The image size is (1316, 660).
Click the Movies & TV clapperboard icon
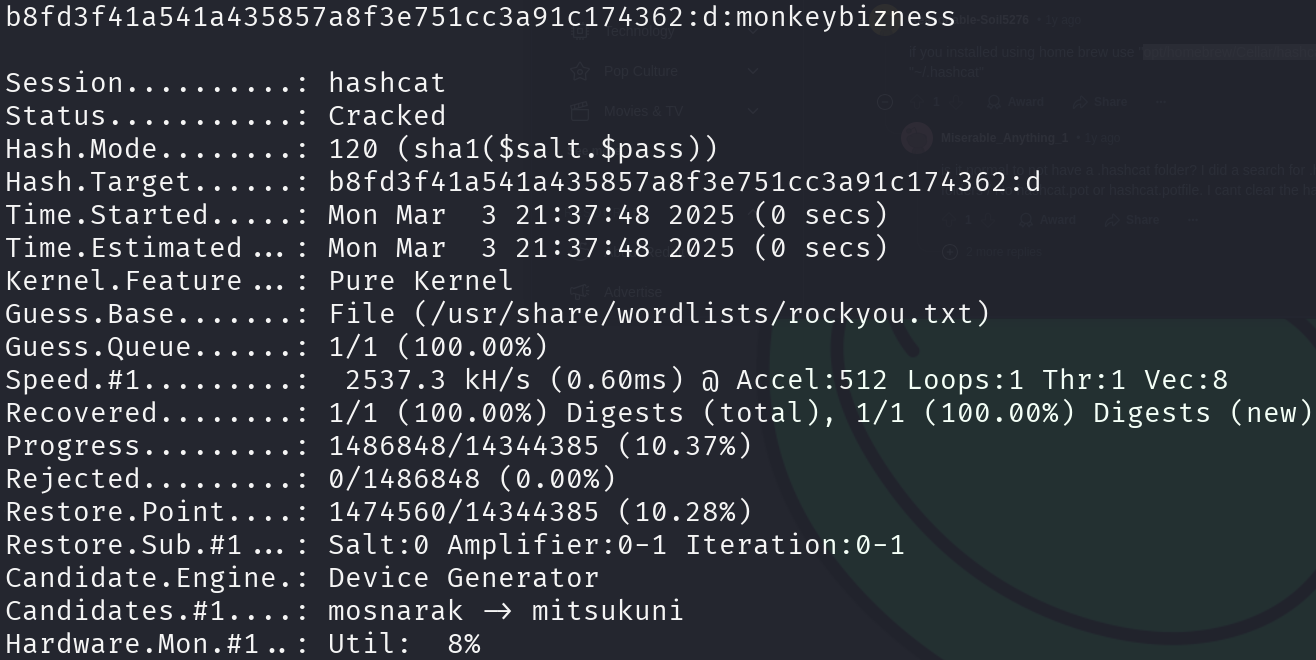[x=579, y=111]
